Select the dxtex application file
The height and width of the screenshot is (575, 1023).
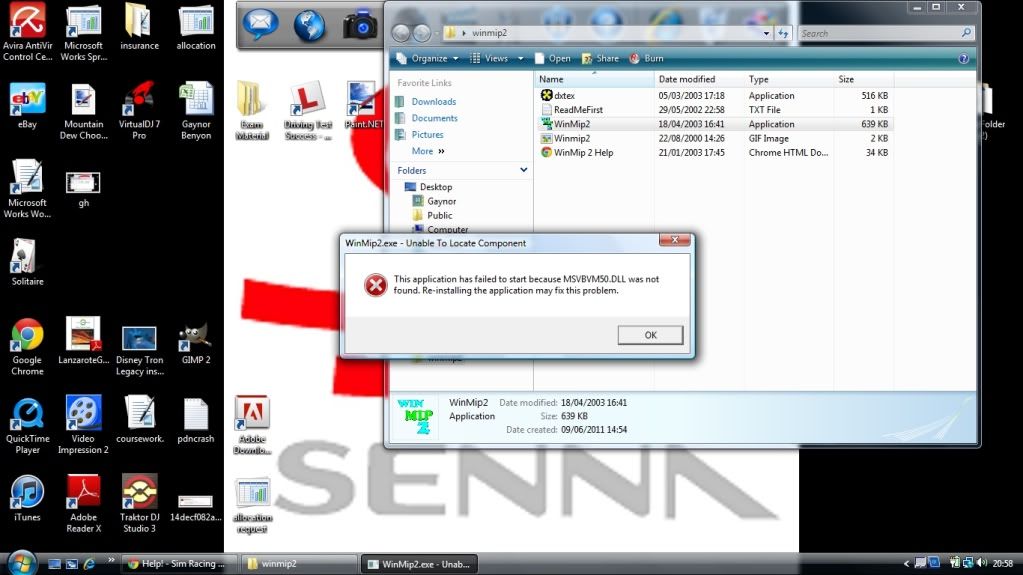[x=564, y=95]
